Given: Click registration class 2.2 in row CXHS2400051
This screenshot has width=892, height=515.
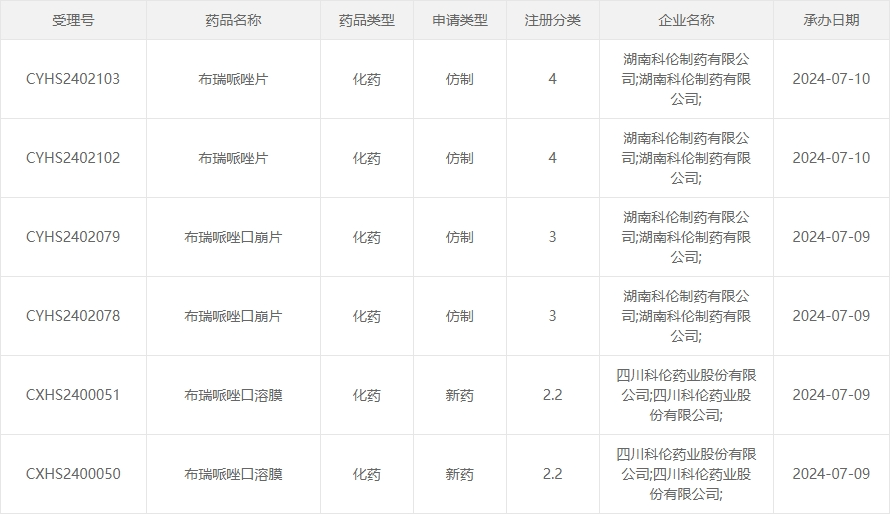Looking at the screenshot, I should click(552, 395).
